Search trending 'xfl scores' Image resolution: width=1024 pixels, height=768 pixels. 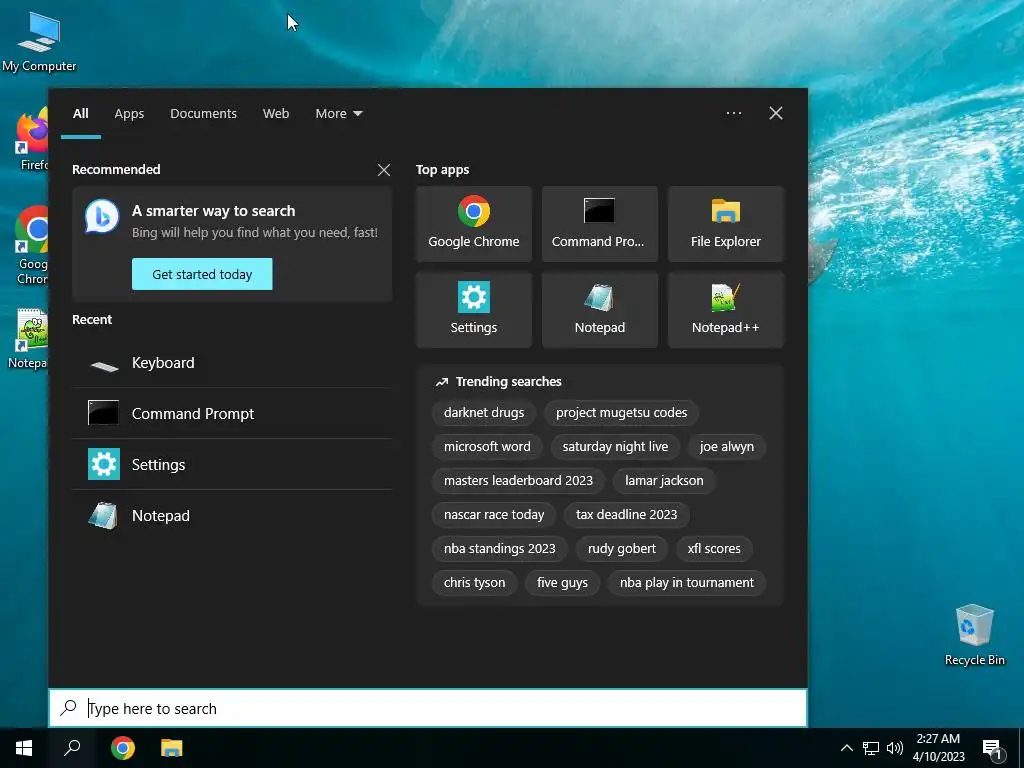tap(714, 549)
